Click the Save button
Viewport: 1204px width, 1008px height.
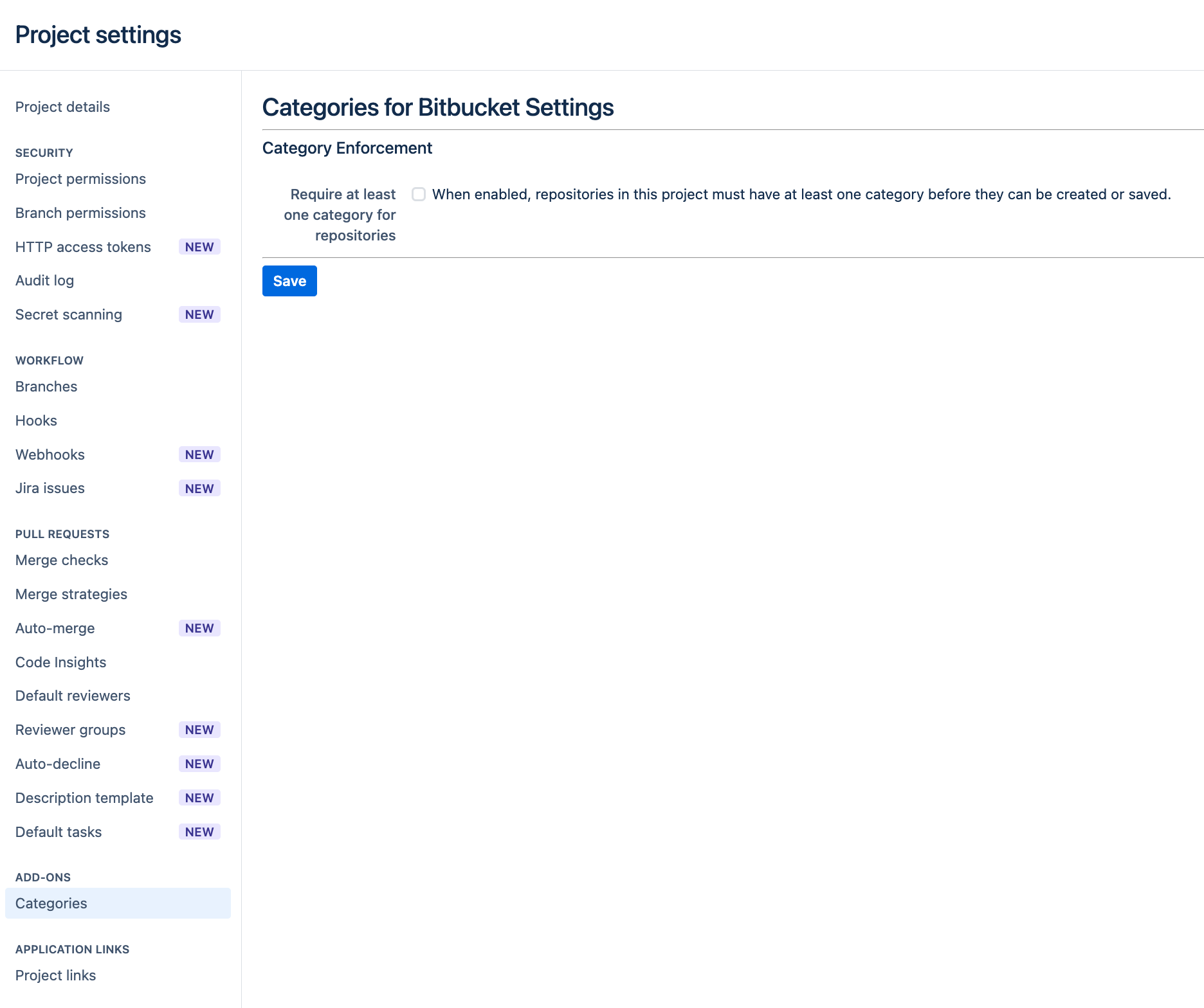tap(289, 281)
